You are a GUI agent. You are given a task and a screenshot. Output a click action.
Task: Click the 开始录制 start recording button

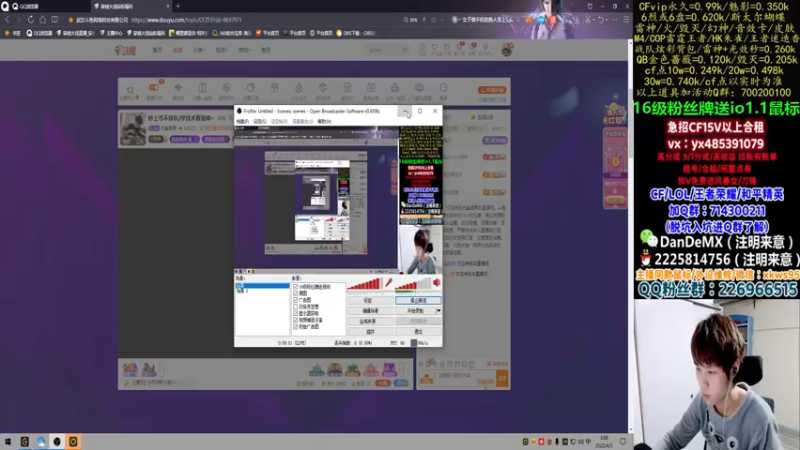[x=415, y=311]
